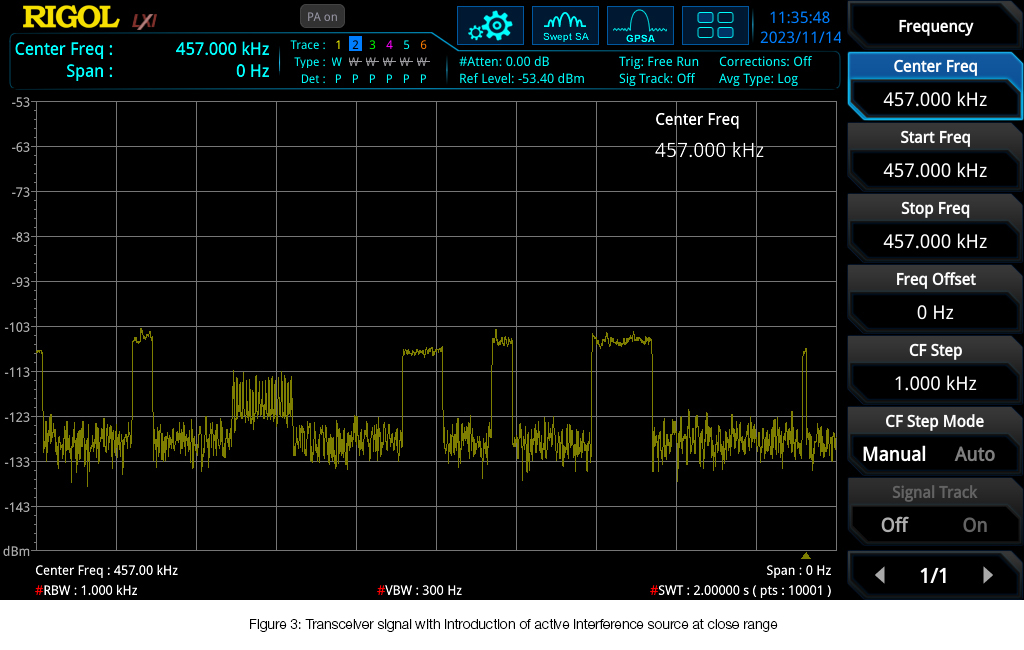Viewport: 1024px width, 650px height.
Task: Click the sweep position marker triangle
Action: (806, 556)
